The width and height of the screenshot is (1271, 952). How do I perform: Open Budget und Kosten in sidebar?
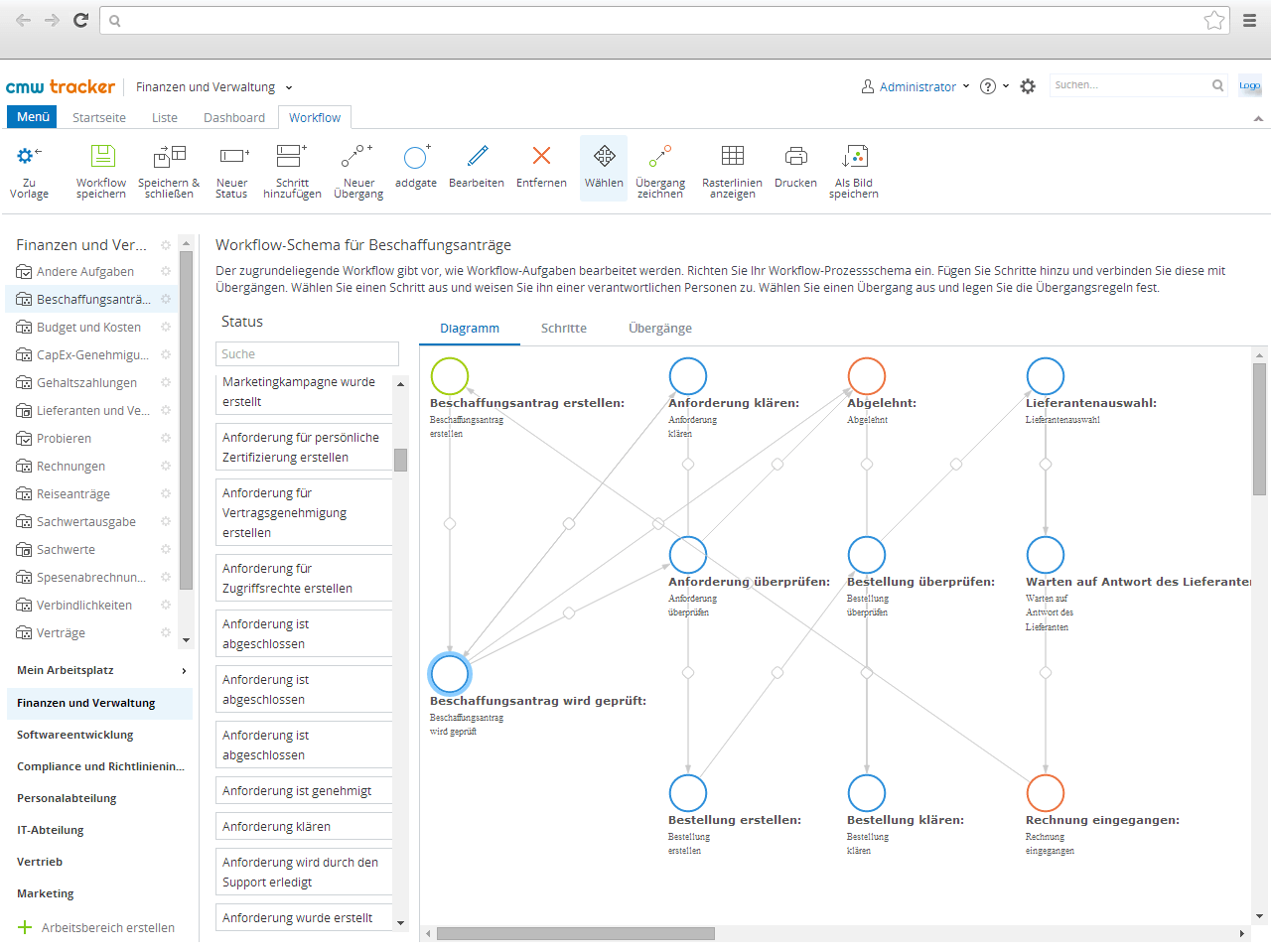[88, 327]
